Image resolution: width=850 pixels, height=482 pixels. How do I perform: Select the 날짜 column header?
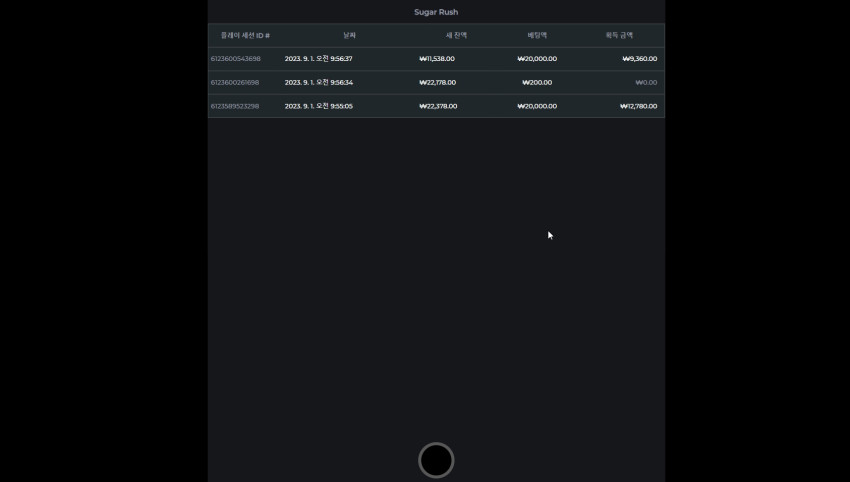350,35
